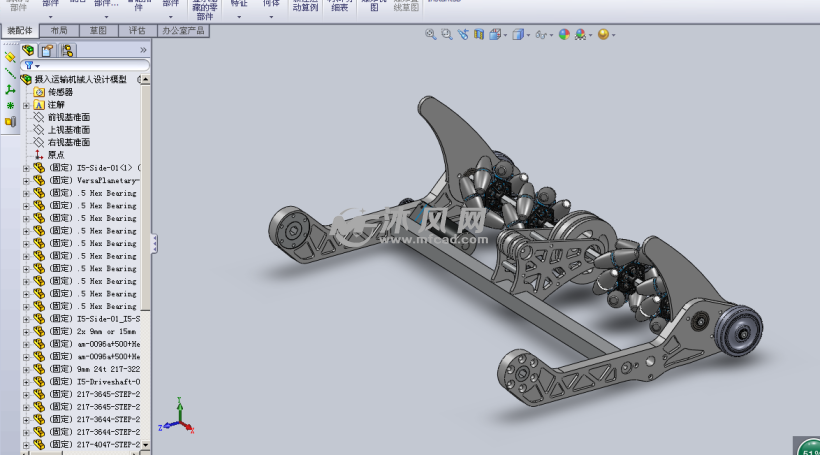Switch to the 评估 tab
The width and height of the screenshot is (820, 455).
tap(137, 31)
